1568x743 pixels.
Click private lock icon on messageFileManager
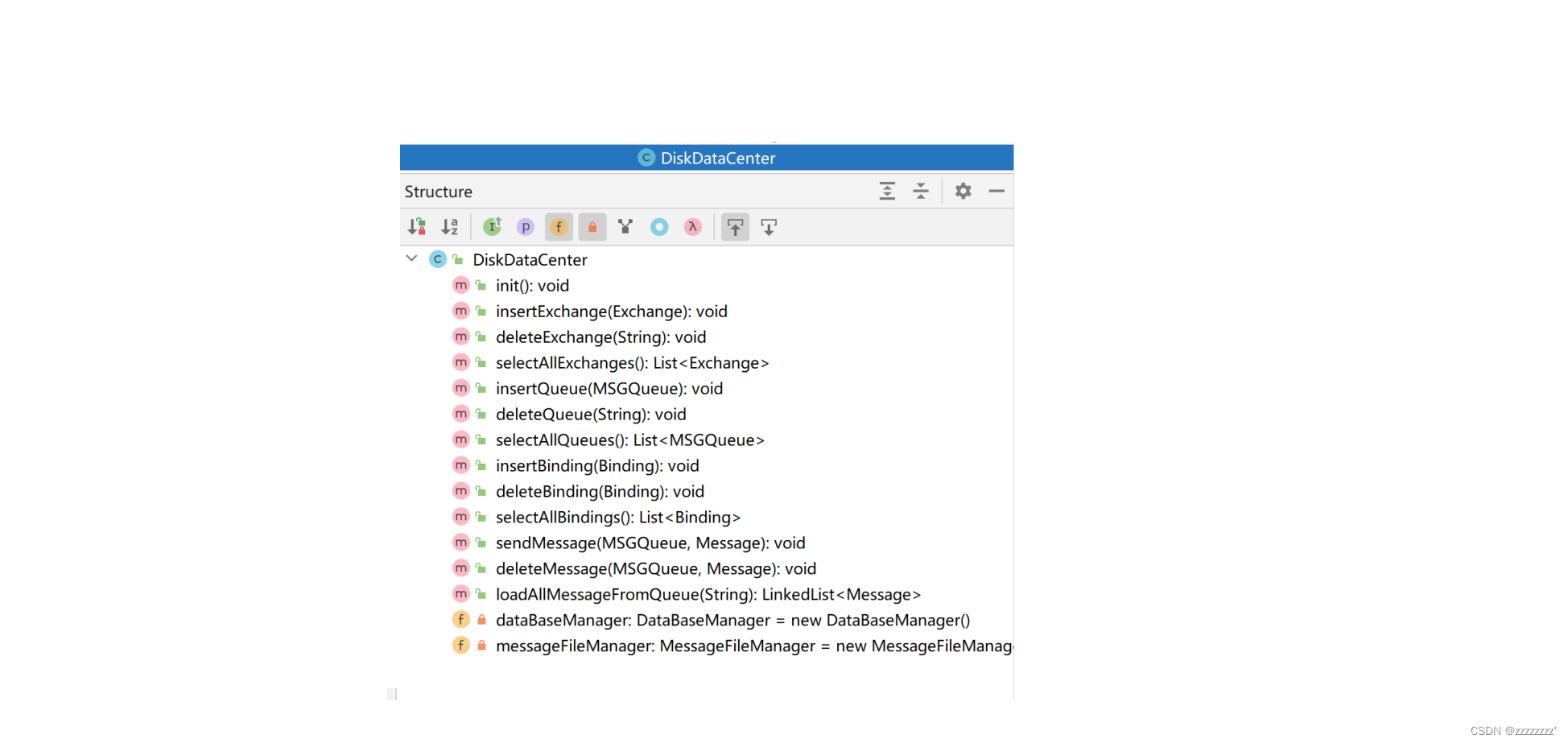tap(481, 646)
